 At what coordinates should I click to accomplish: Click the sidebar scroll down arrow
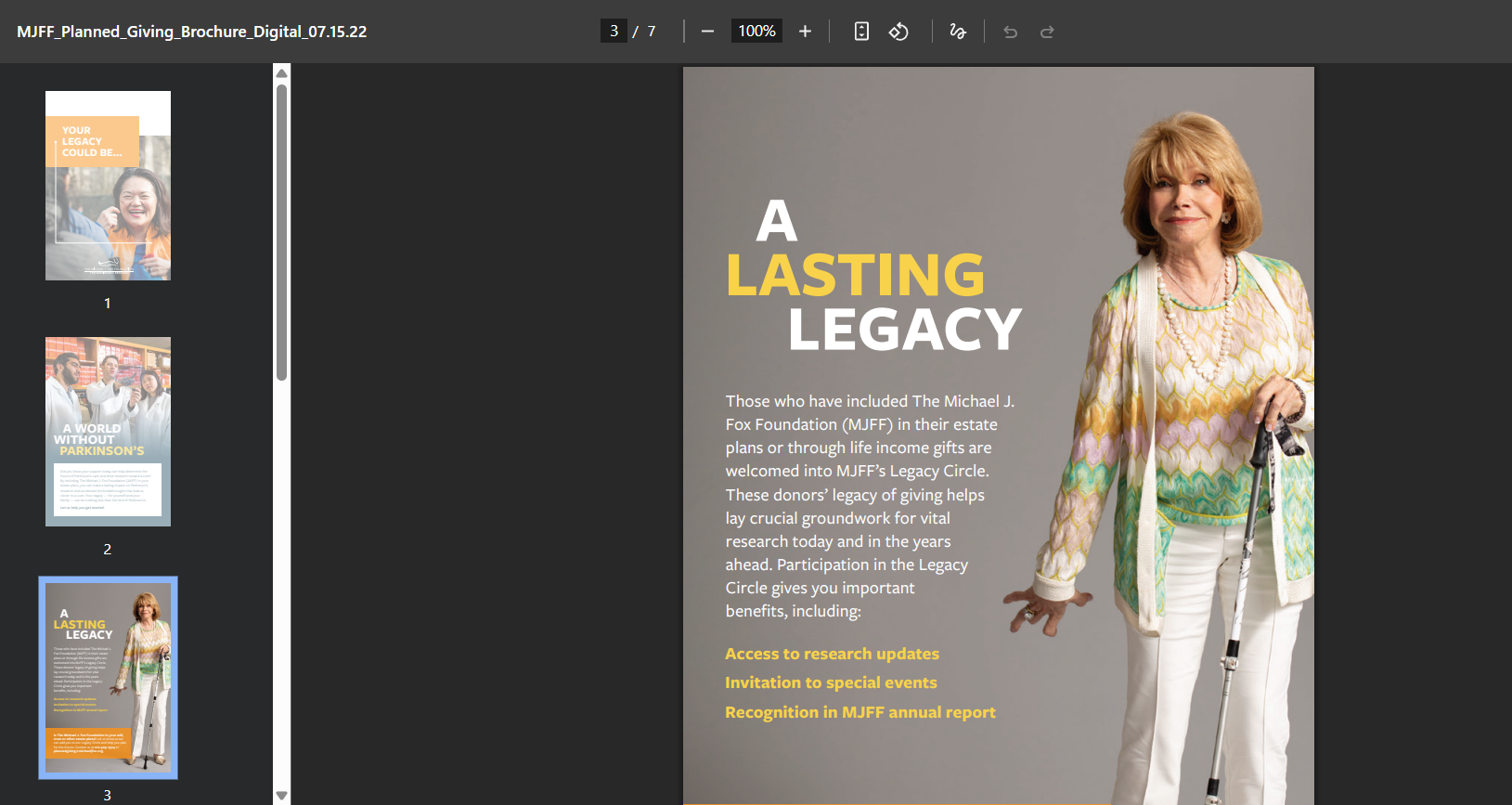coord(282,796)
